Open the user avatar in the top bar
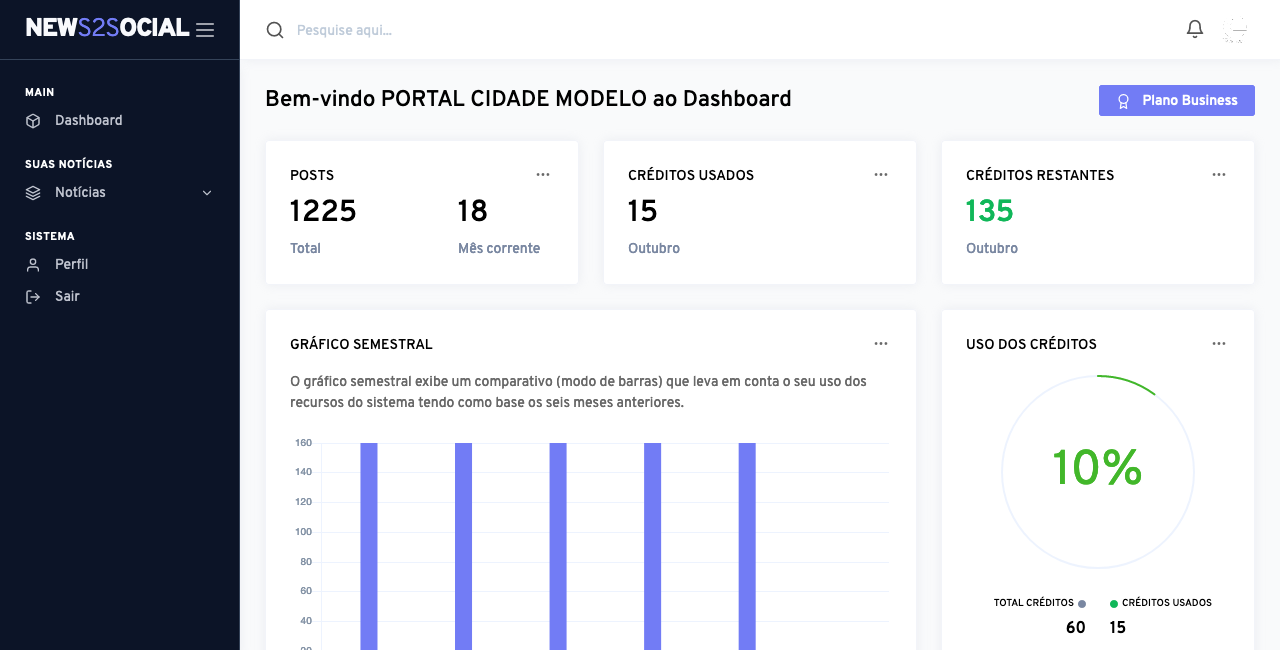Screen dimensions: 1280x650 [1235, 30]
